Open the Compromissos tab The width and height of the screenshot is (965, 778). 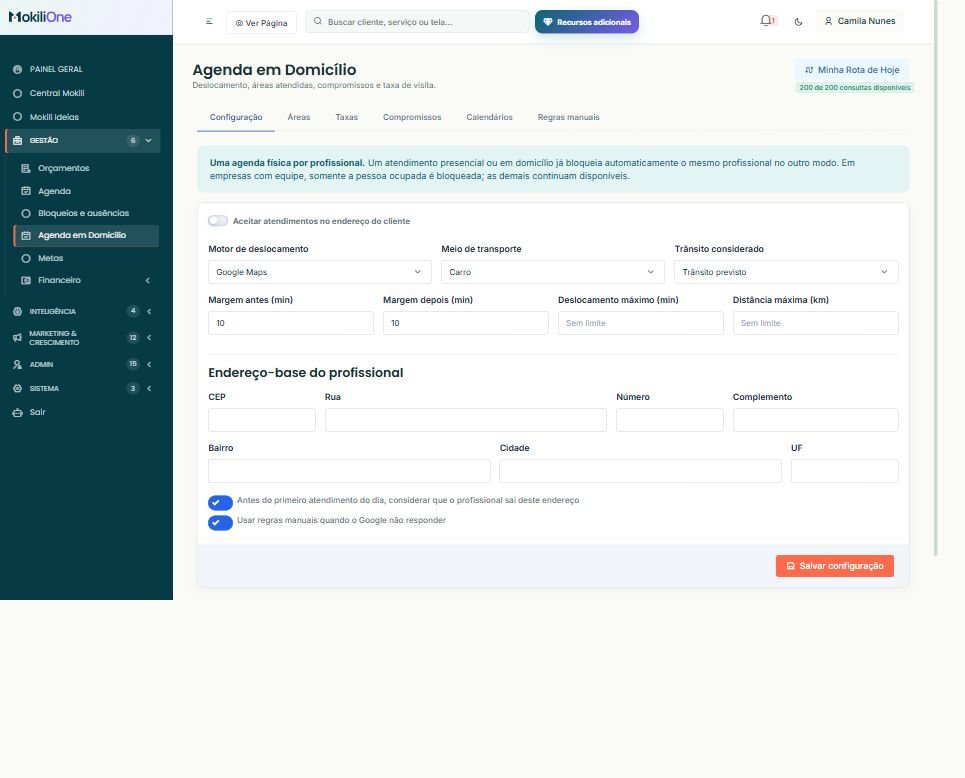click(x=412, y=117)
